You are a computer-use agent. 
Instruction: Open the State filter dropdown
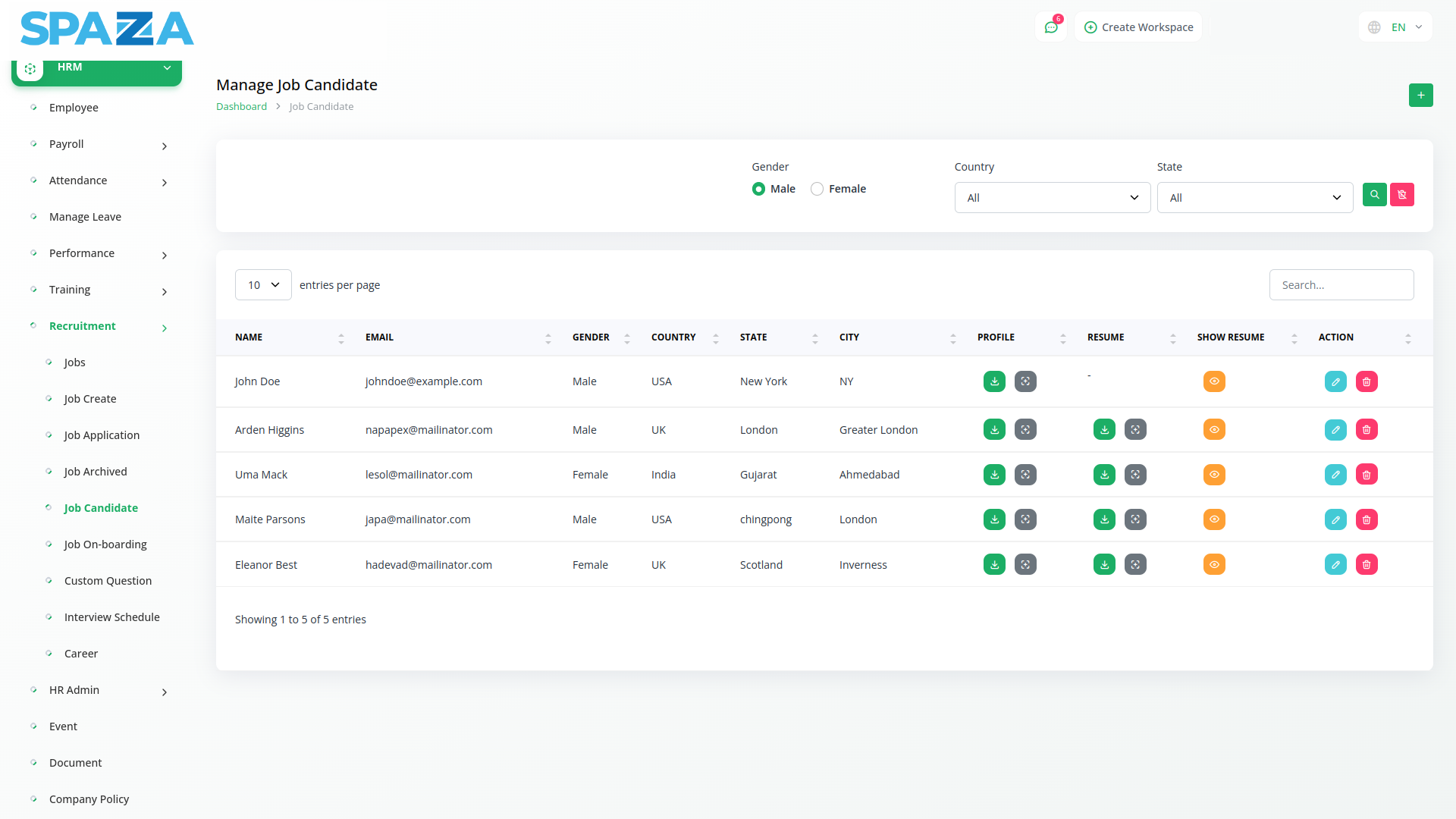pyautogui.click(x=1254, y=198)
